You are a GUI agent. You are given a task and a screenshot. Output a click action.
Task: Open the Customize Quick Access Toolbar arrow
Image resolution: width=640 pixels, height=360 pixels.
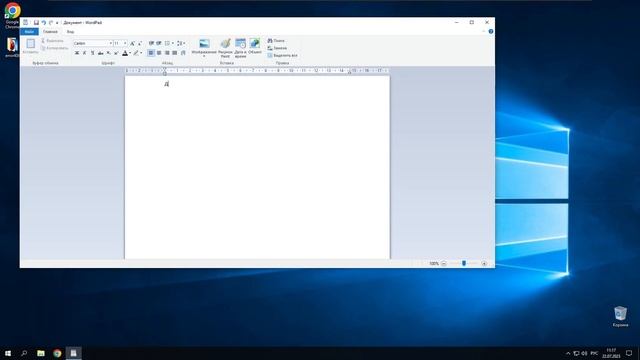[x=57, y=23]
